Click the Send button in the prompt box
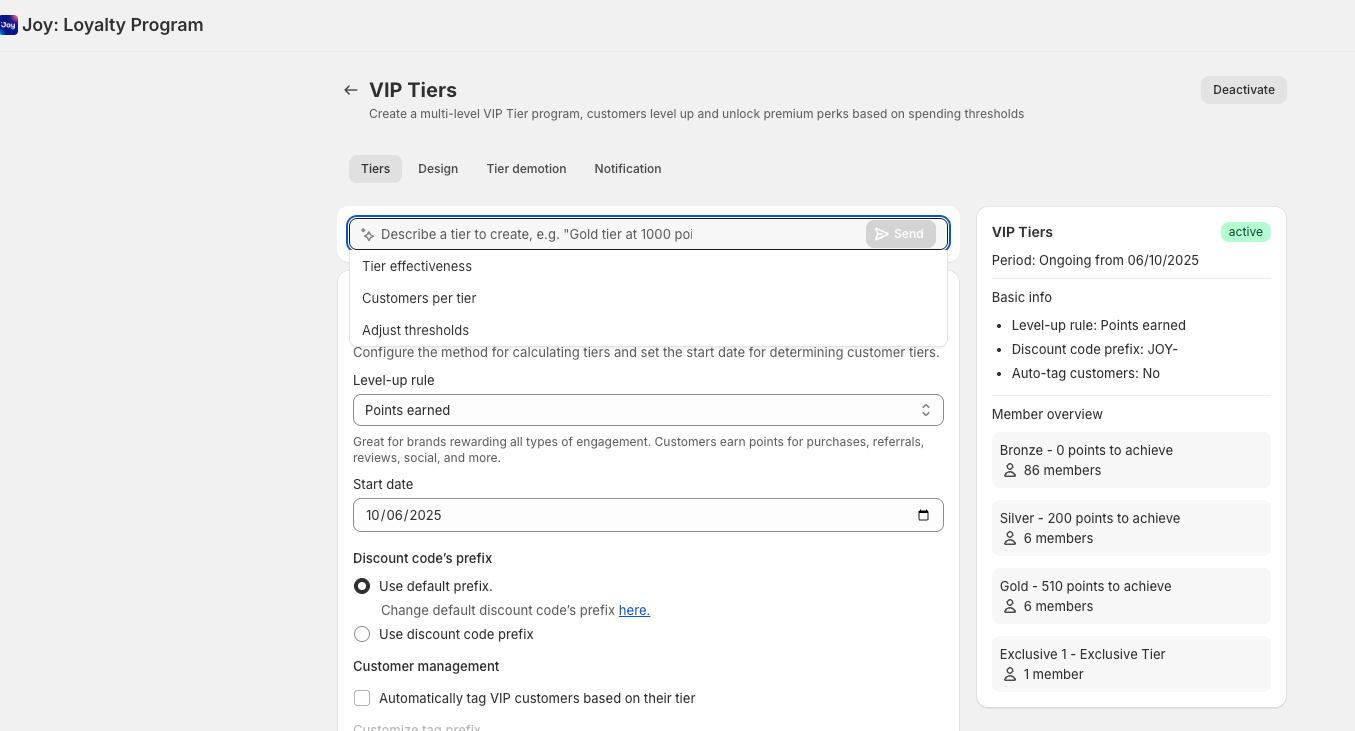The width and height of the screenshot is (1355, 731). 900,234
